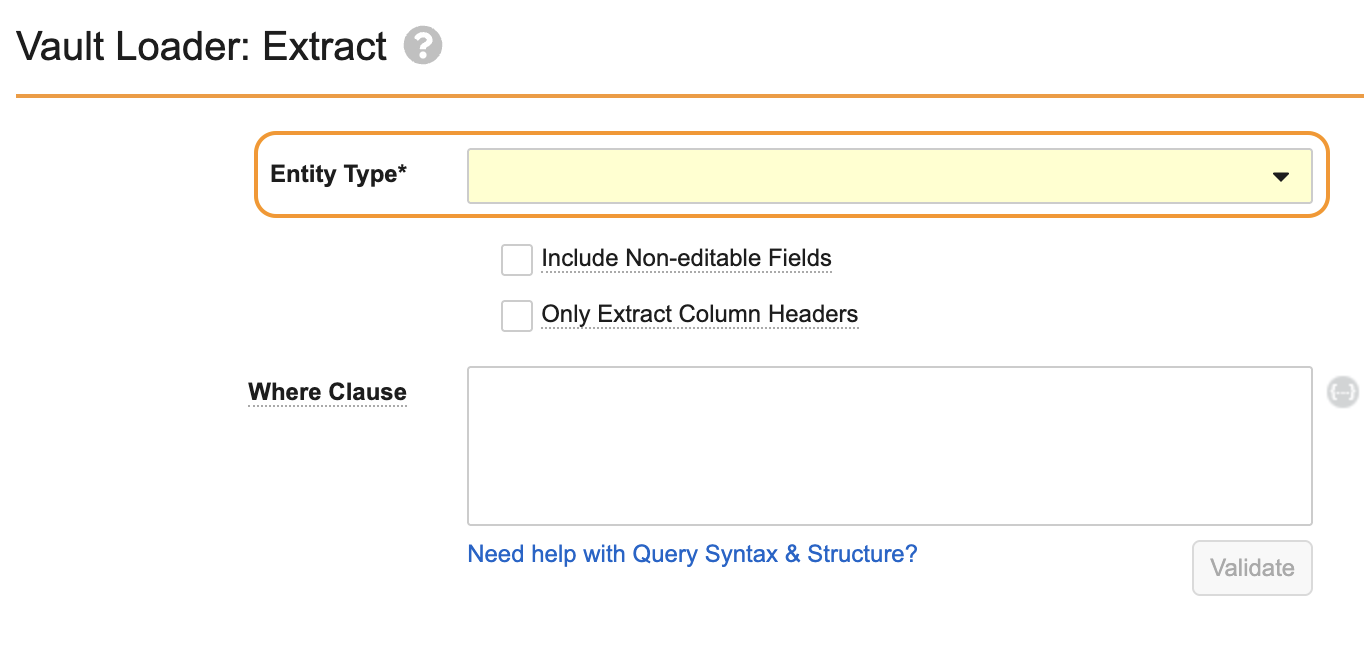This screenshot has height=648, width=1364.
Task: Click the dotted-underlined Where Clause label
Action: [327, 392]
